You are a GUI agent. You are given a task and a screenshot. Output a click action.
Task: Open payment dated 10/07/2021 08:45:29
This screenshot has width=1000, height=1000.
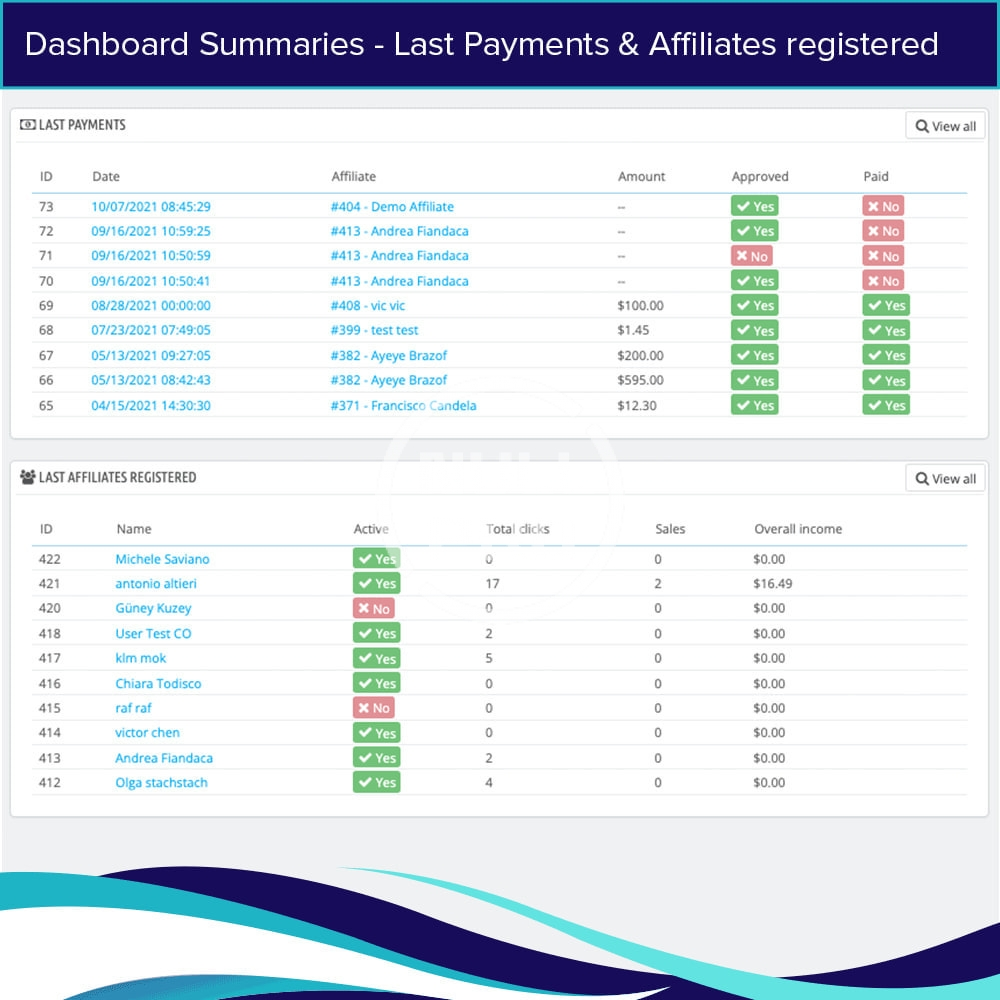pyautogui.click(x=151, y=207)
